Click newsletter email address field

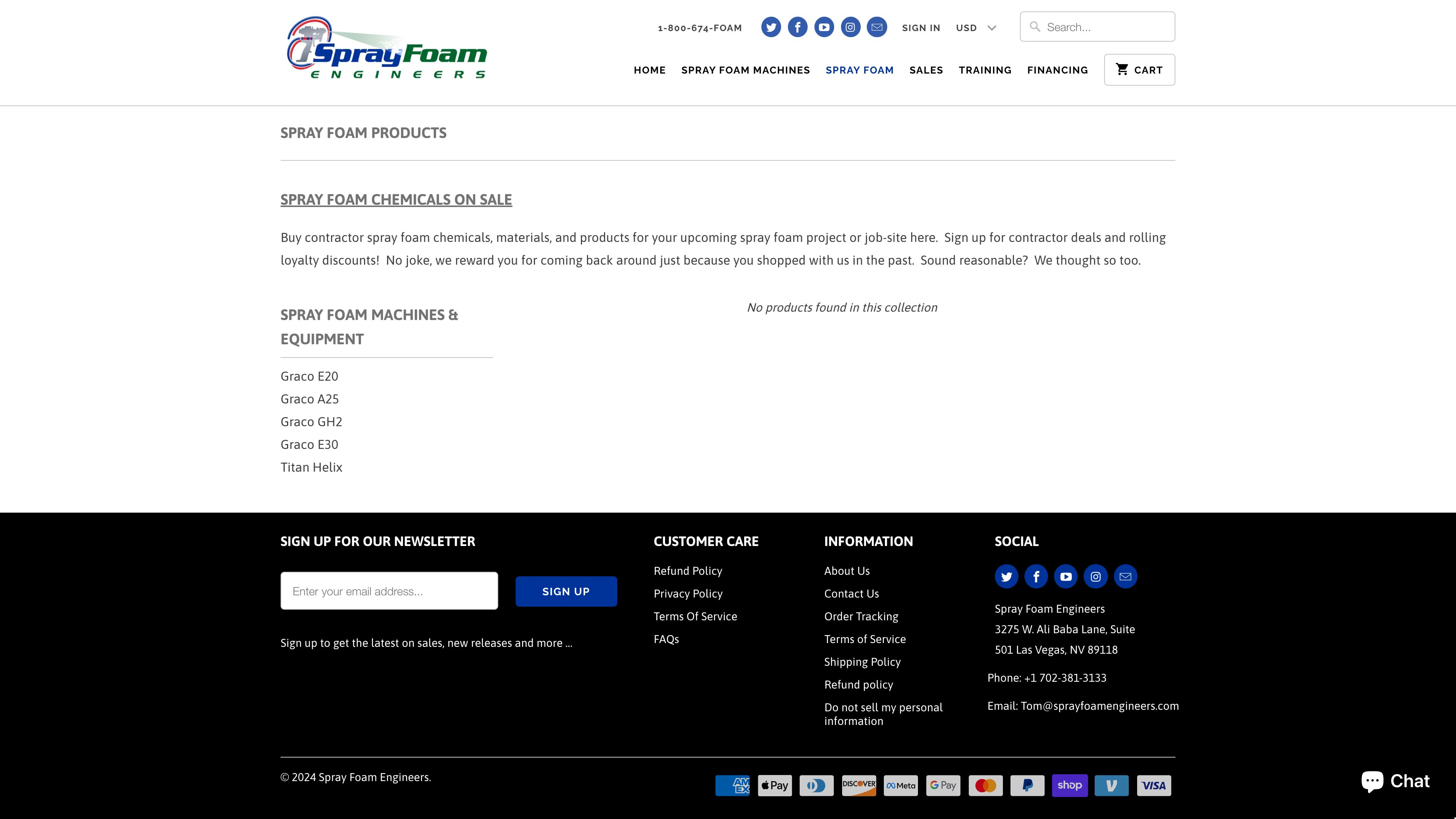click(389, 591)
